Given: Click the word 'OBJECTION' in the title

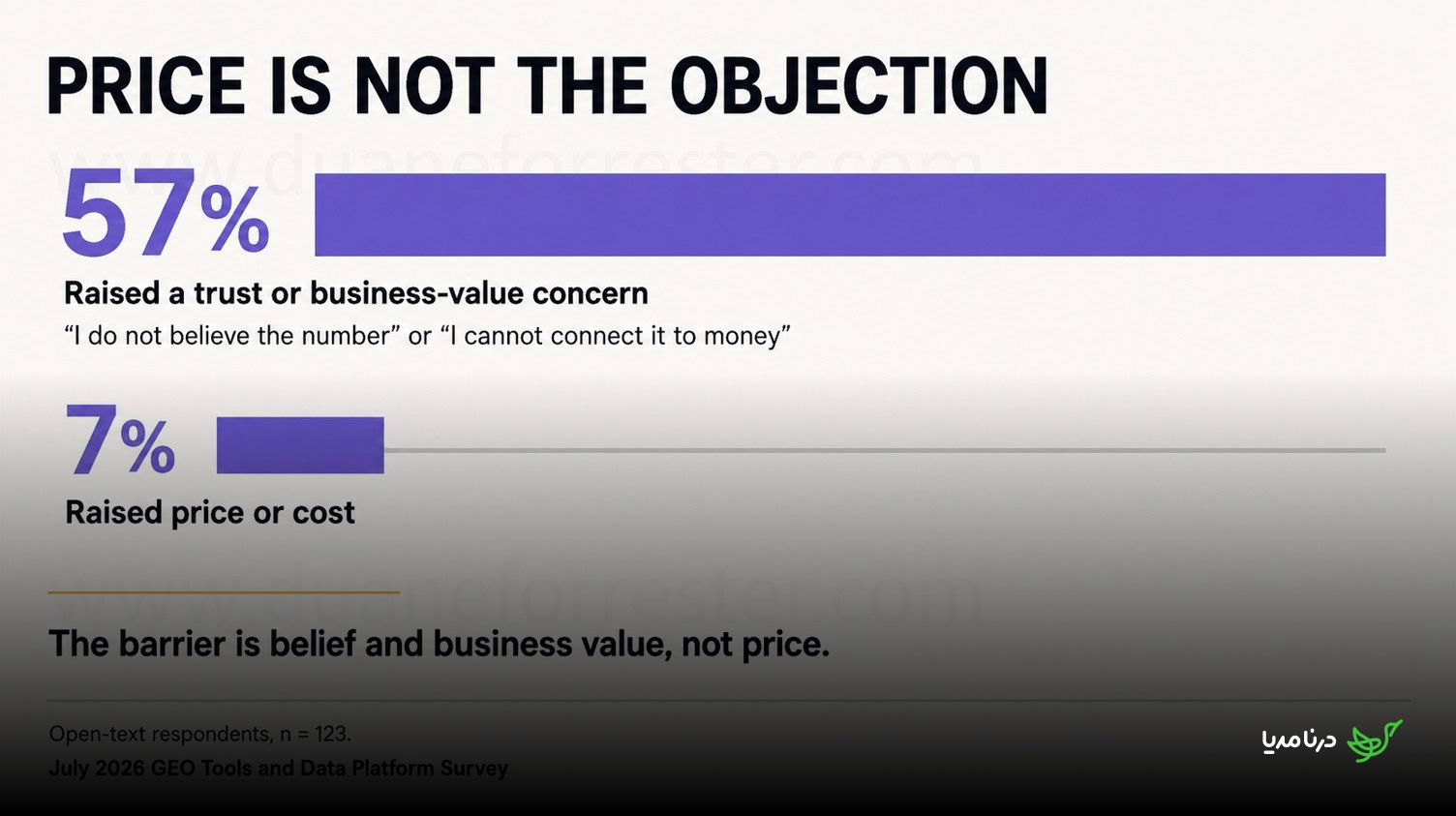Looking at the screenshot, I should (860, 87).
